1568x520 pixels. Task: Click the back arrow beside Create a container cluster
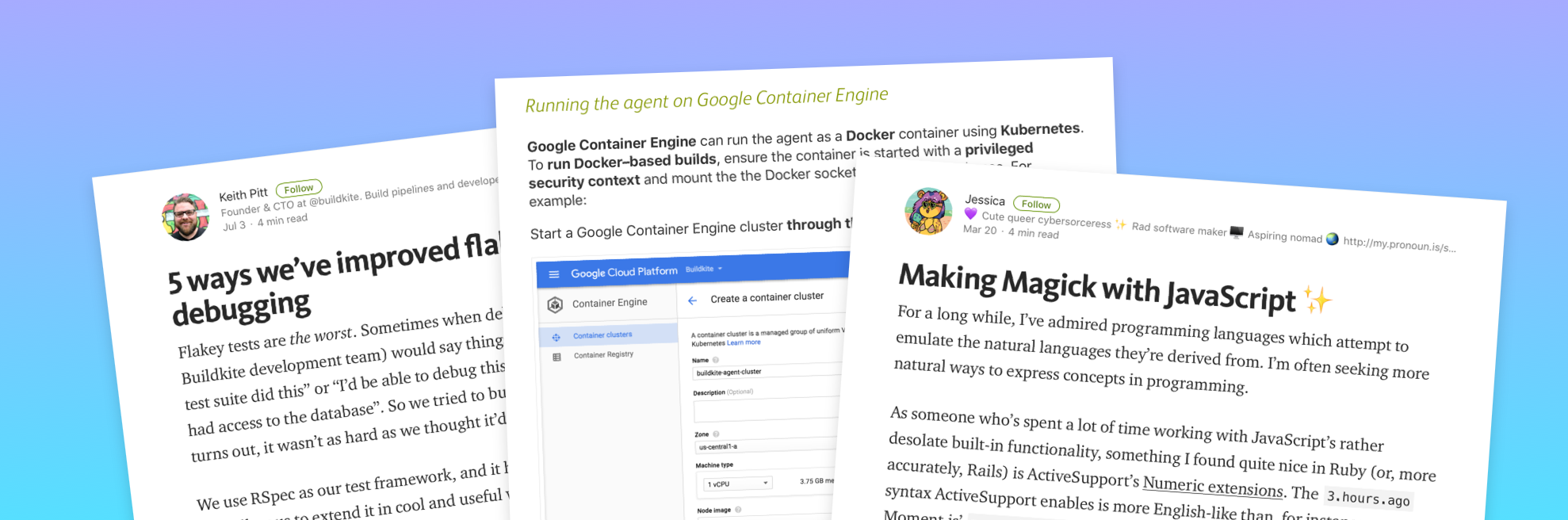point(692,300)
